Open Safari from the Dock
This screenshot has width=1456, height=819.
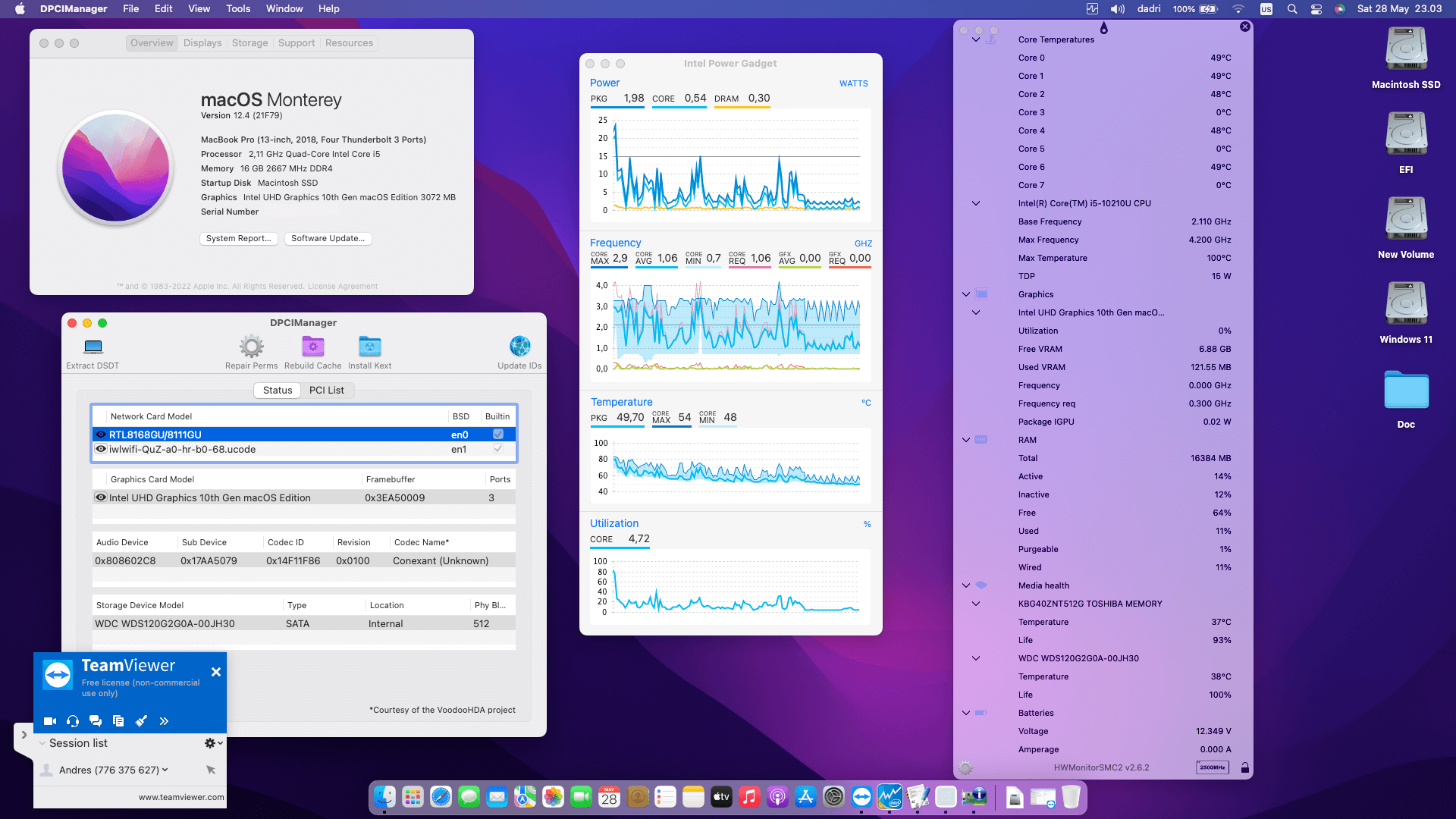coord(441,797)
